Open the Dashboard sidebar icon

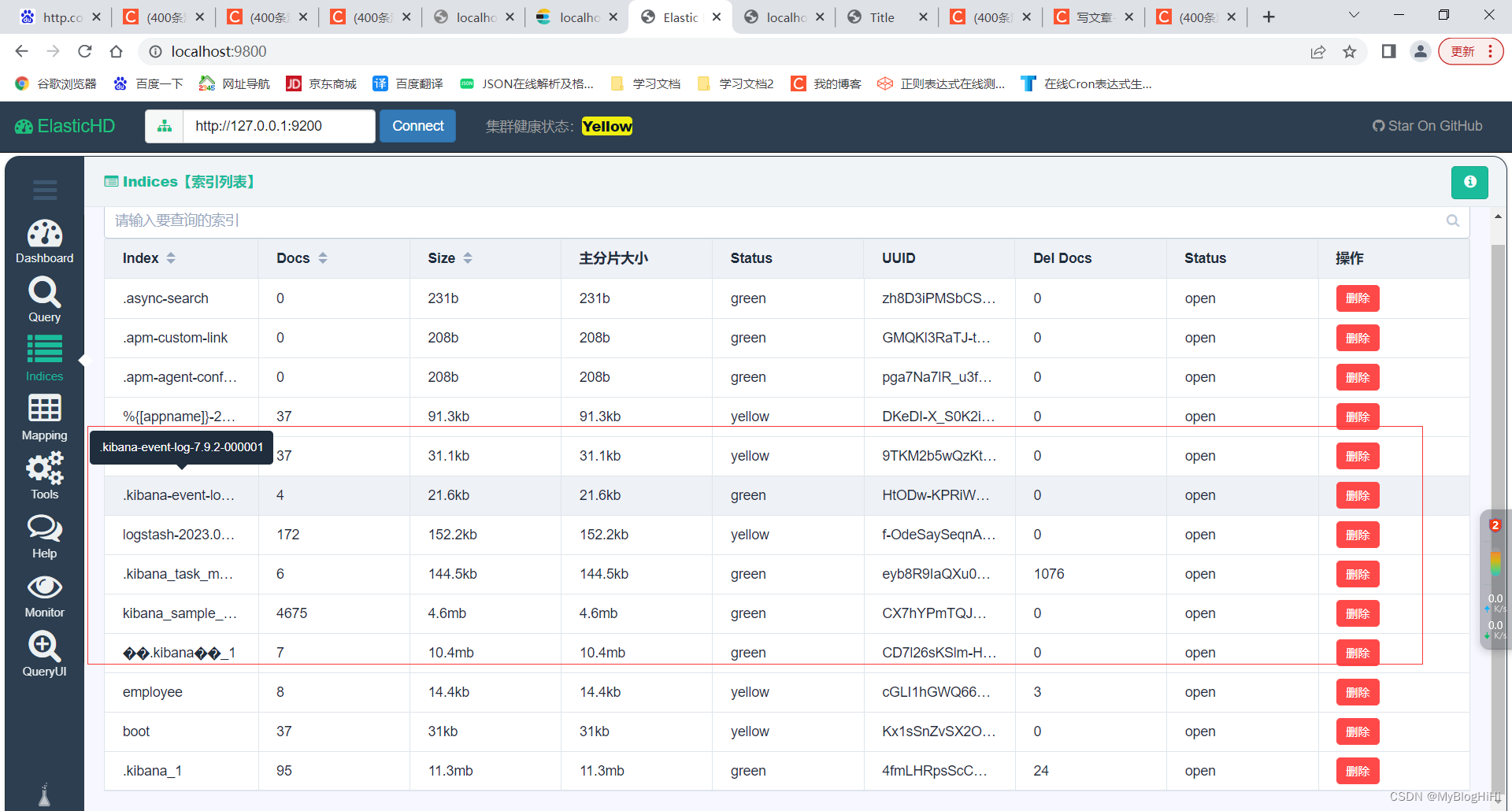tap(44, 241)
